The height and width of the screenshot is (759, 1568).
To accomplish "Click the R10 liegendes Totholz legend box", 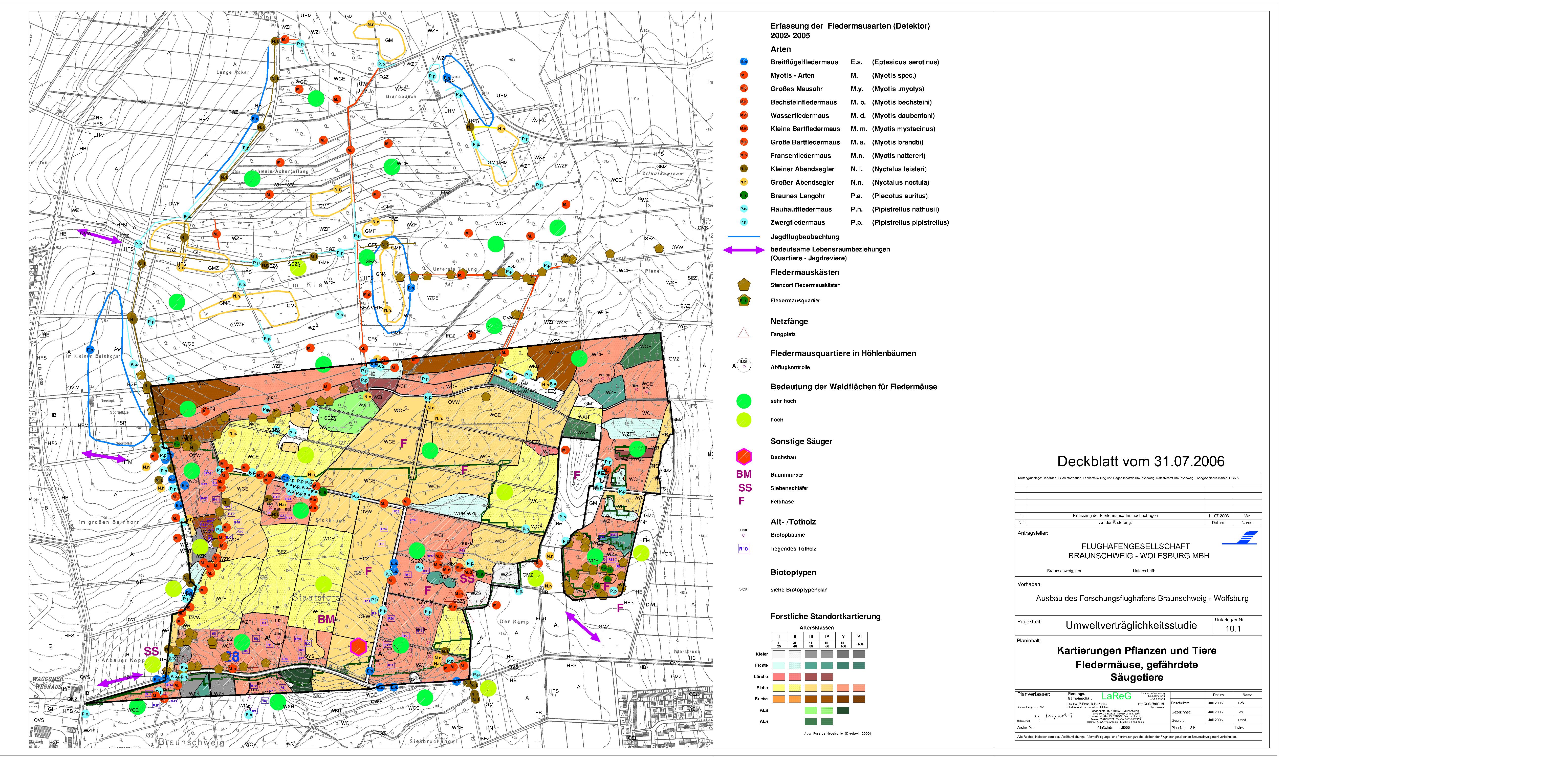I will click(x=743, y=549).
